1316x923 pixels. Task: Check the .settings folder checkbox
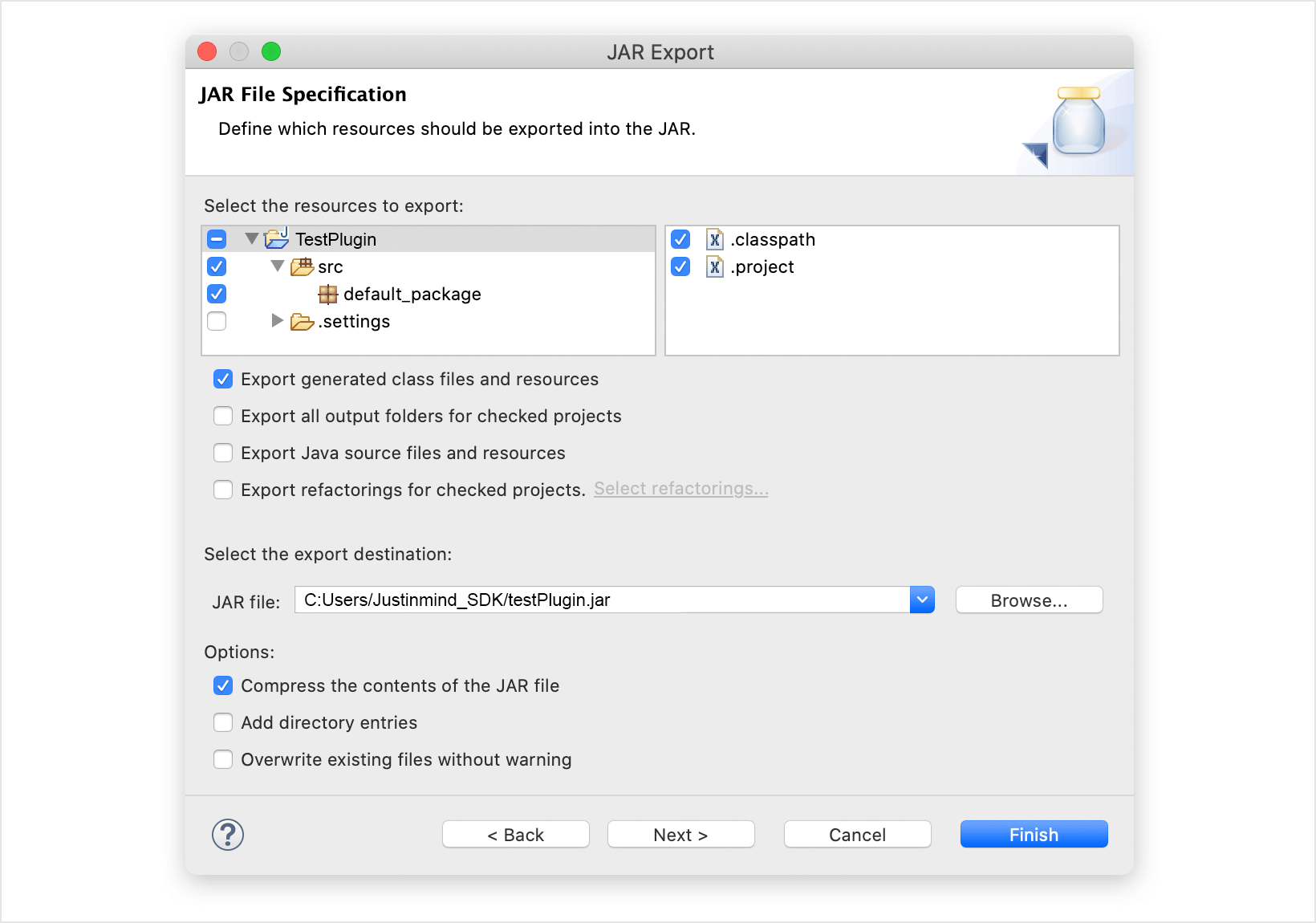click(x=217, y=321)
